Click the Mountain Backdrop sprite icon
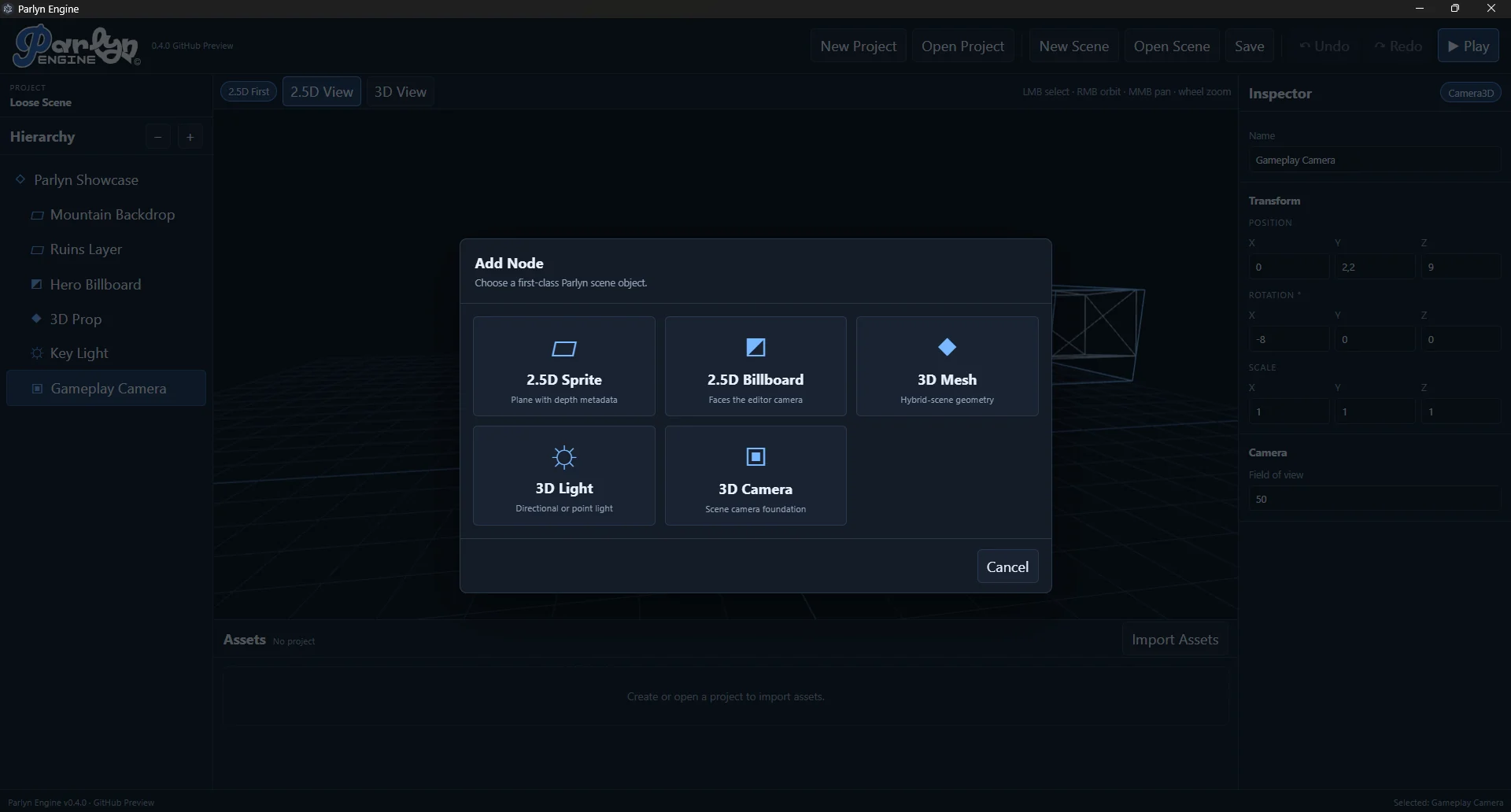This screenshot has width=1511, height=812. (37, 215)
